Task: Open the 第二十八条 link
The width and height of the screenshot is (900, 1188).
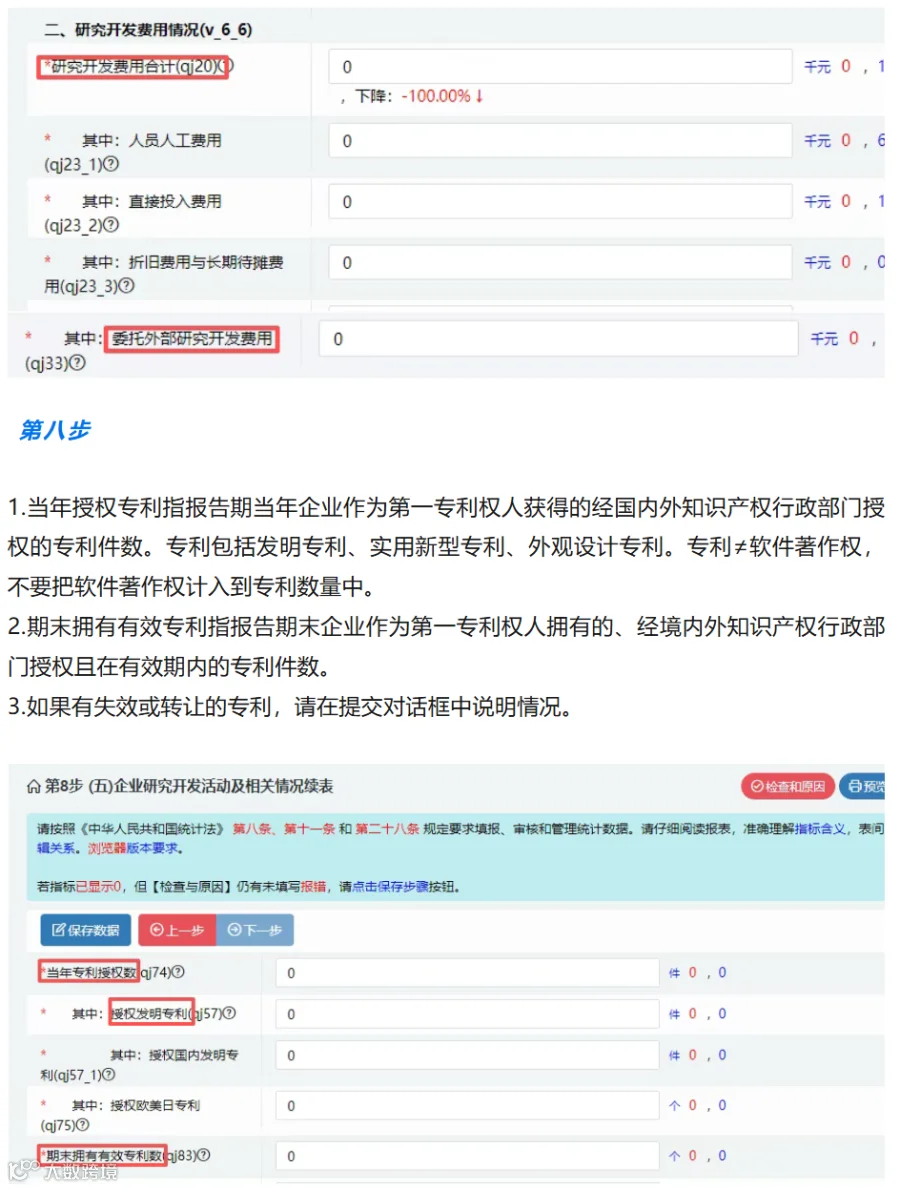Action: (387, 829)
